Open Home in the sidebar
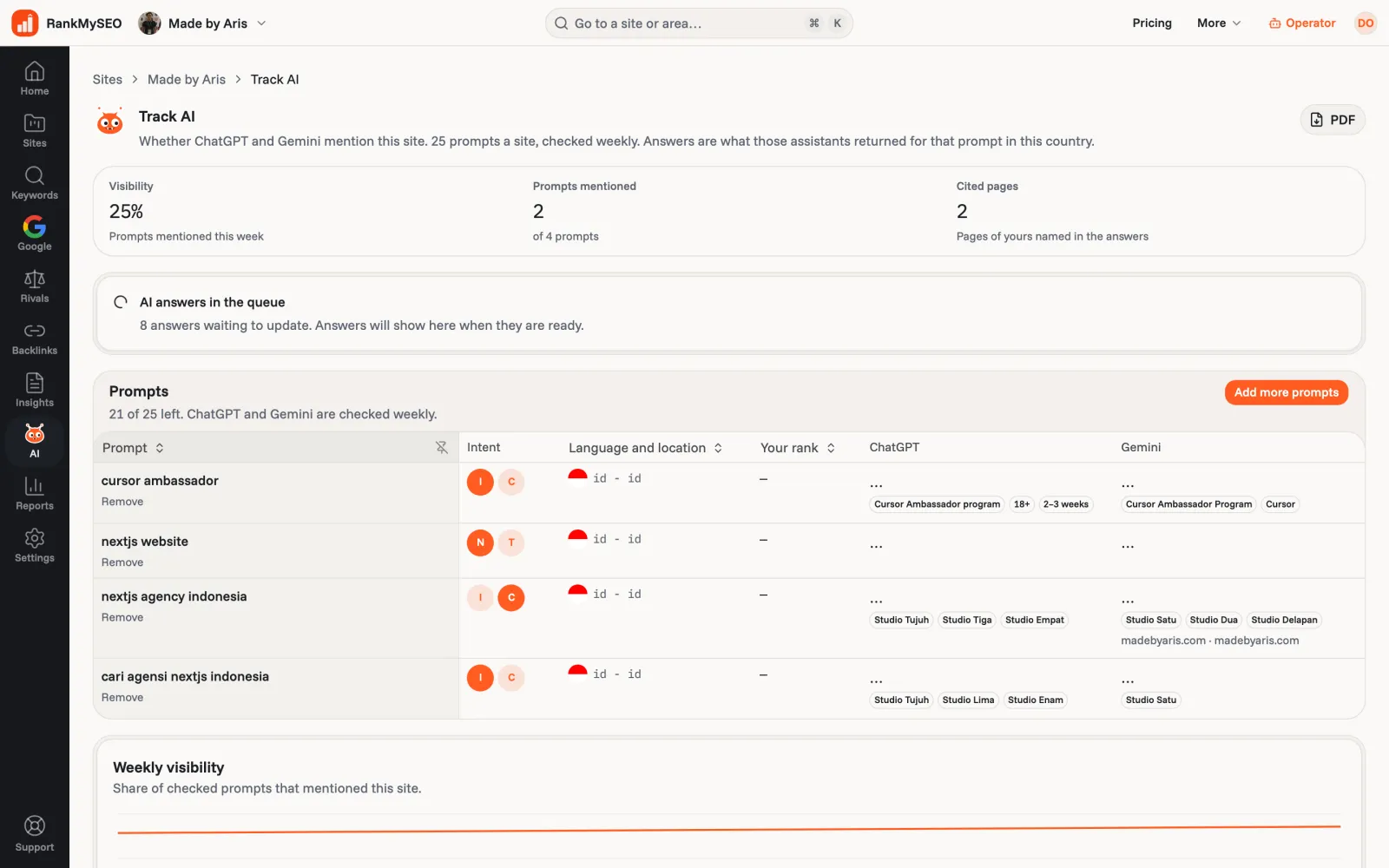Screen dimensions: 1389x868 tap(35, 78)
